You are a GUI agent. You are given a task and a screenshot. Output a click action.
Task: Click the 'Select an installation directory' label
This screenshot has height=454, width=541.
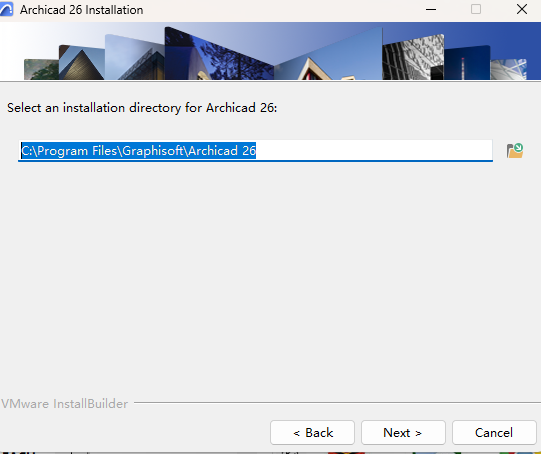(142, 108)
